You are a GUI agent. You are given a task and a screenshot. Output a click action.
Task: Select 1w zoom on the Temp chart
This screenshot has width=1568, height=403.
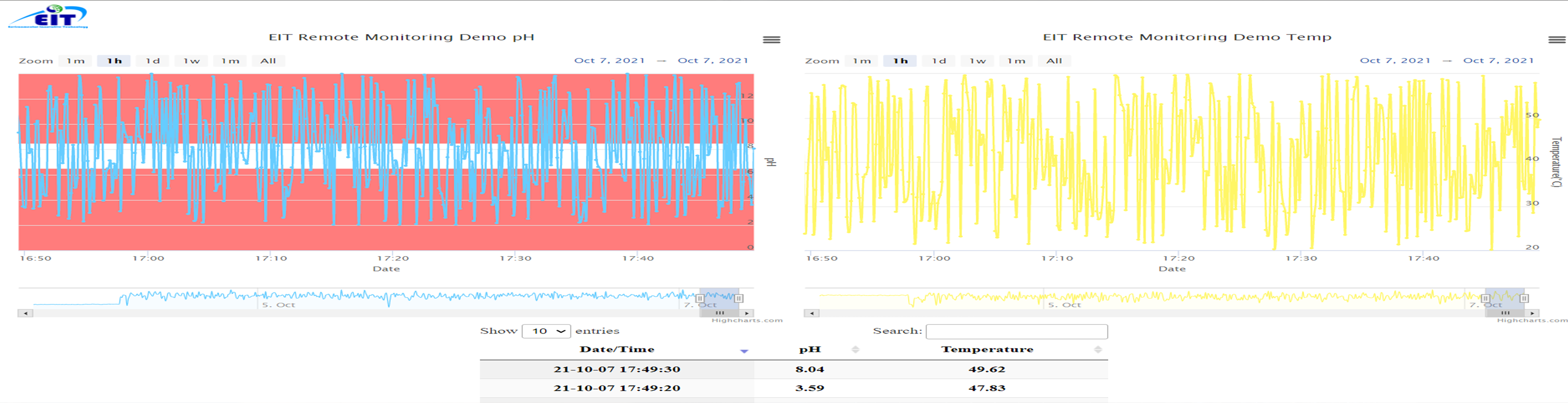(x=977, y=61)
